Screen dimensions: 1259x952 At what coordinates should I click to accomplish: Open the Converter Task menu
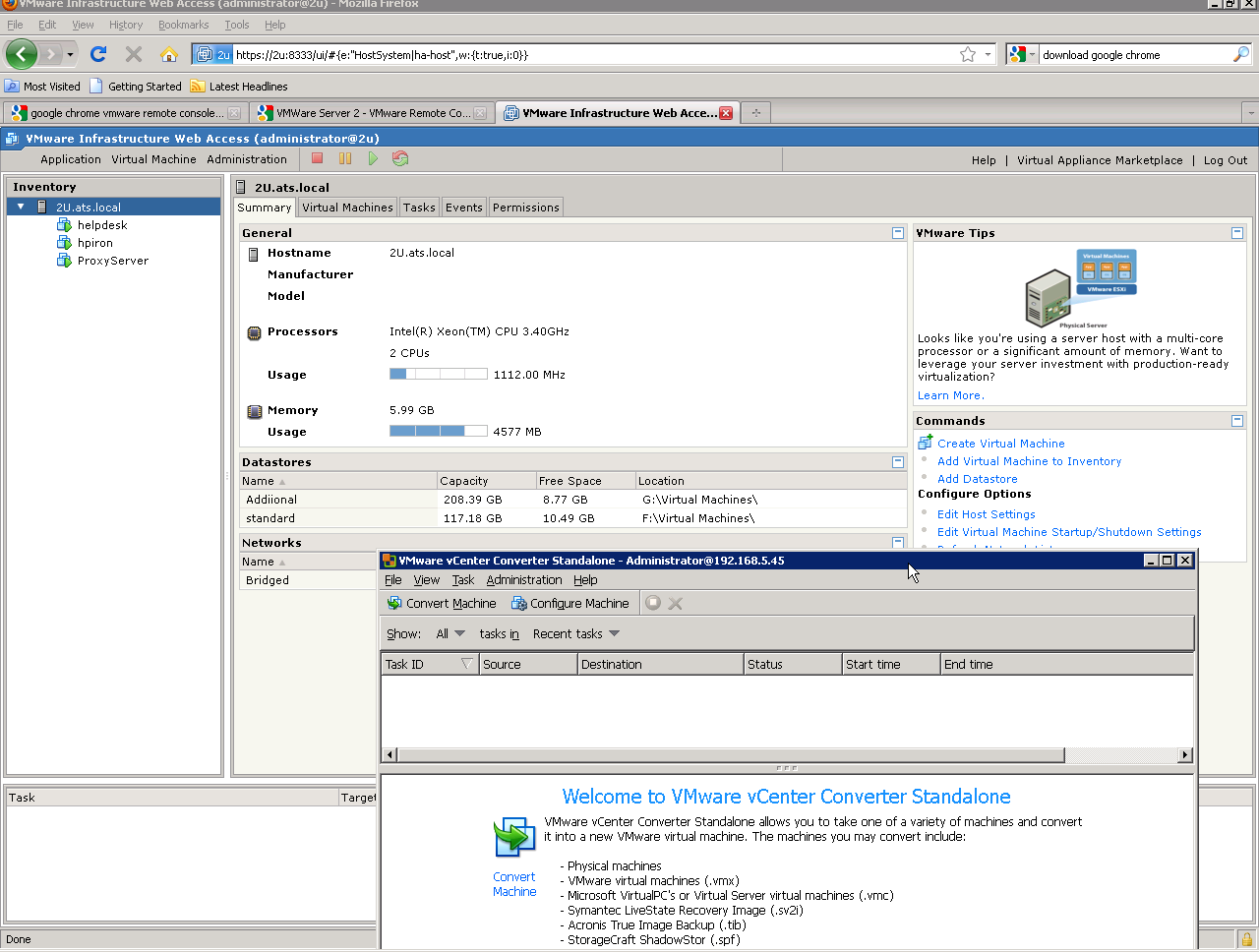[463, 580]
